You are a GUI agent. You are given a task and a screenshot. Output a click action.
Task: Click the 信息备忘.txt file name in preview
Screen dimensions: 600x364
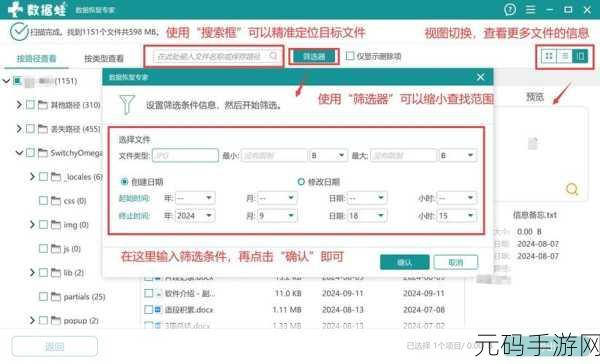point(535,215)
